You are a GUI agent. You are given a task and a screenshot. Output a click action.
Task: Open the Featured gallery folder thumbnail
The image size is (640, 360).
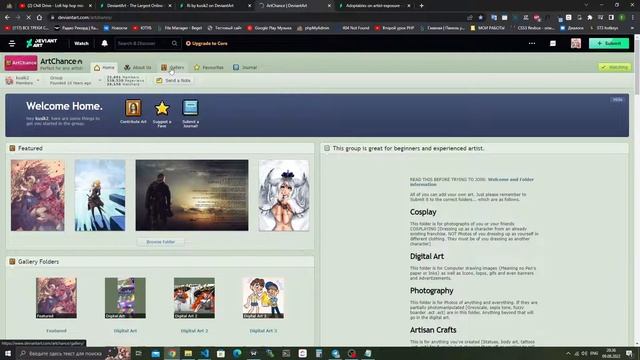[x=56, y=298]
